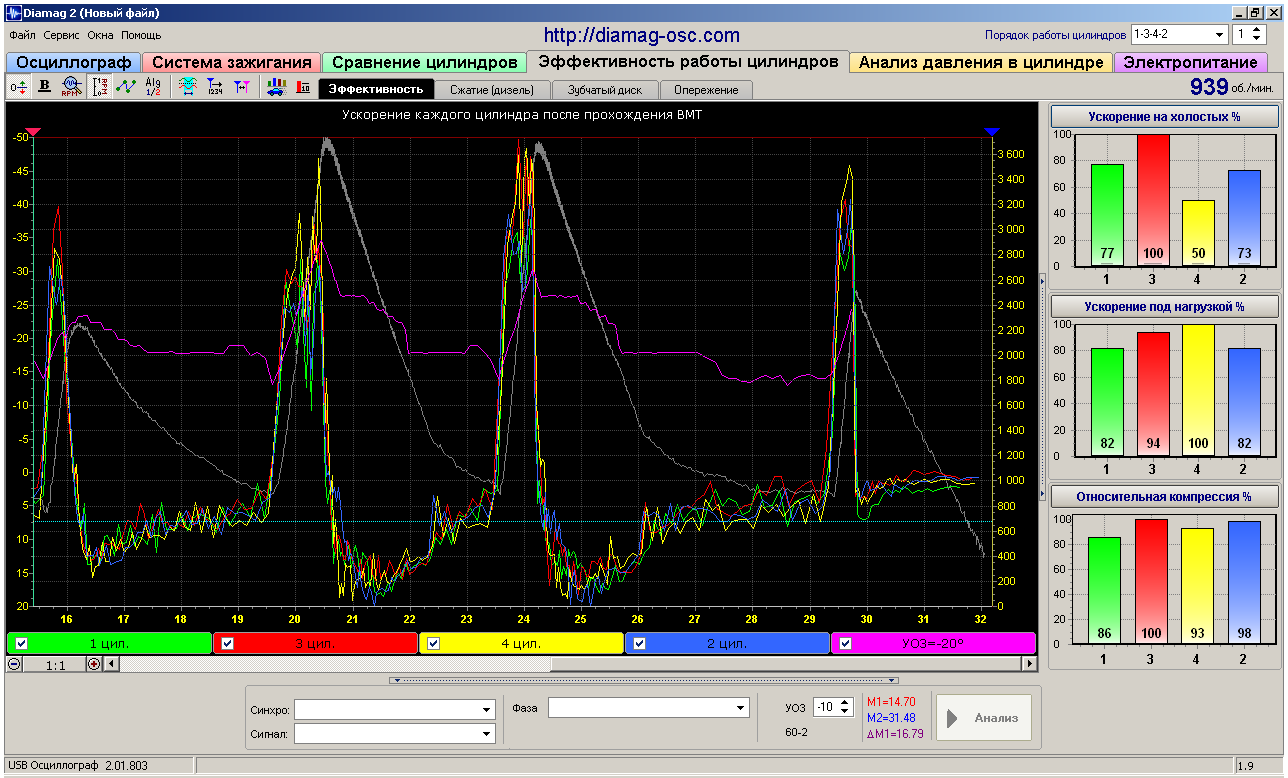Click the zoom in plus icon

tap(94, 663)
